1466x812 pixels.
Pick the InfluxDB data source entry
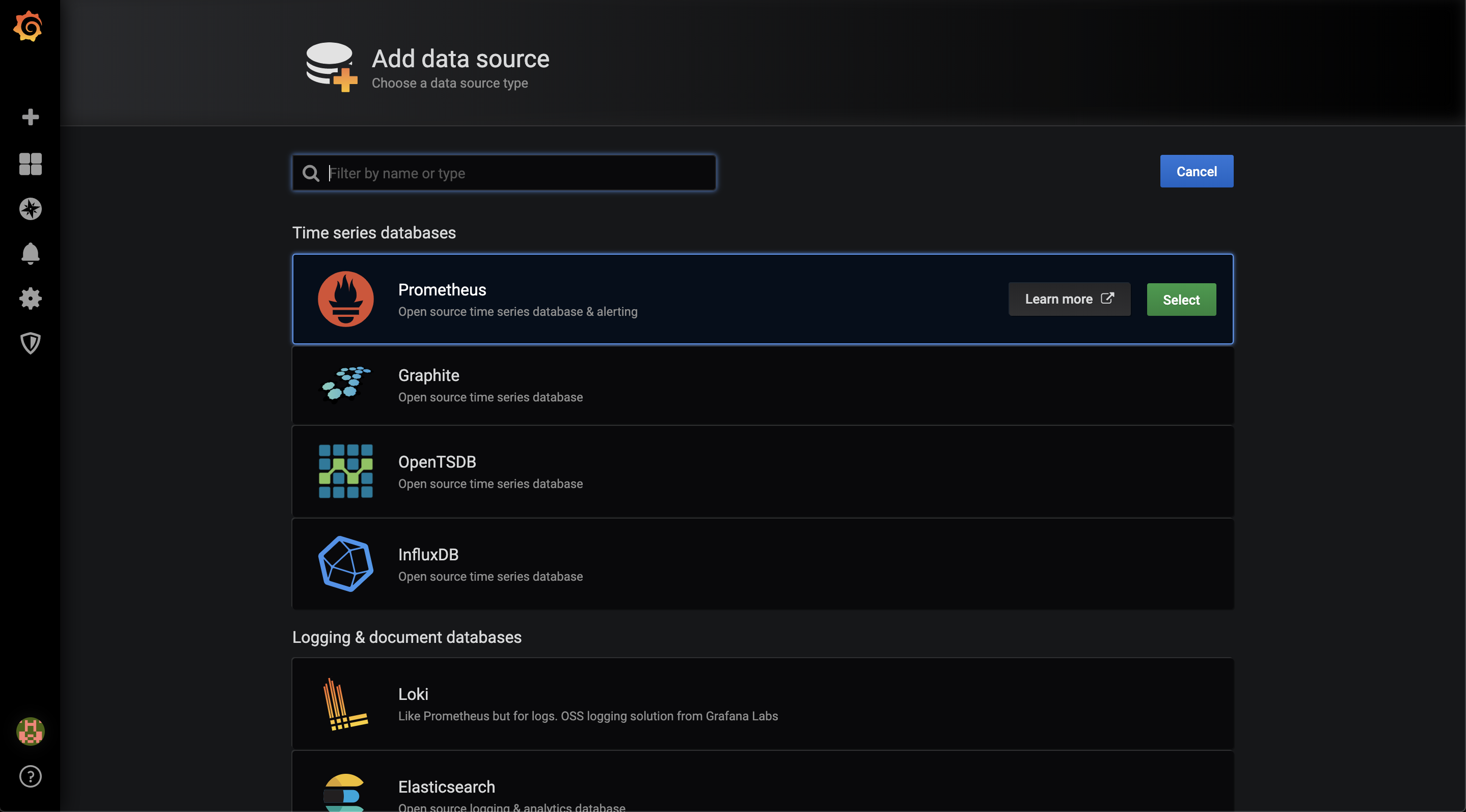pyautogui.click(x=763, y=564)
